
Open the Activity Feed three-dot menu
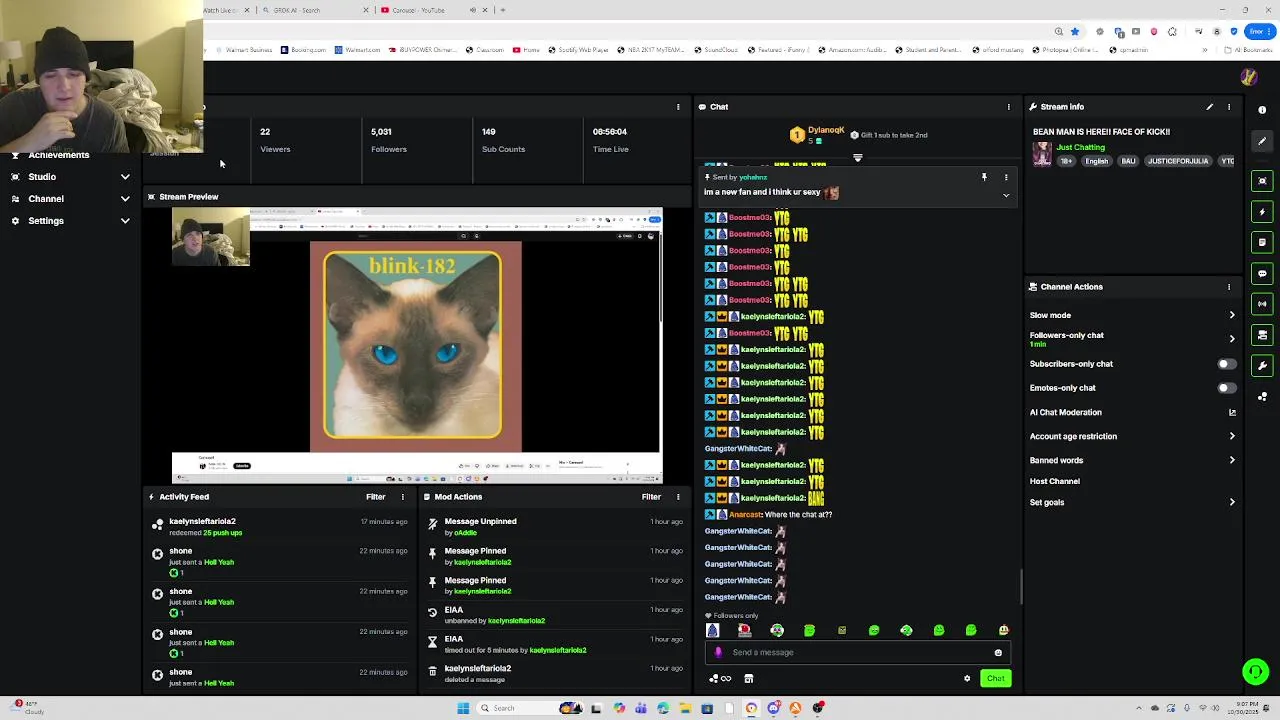(403, 497)
